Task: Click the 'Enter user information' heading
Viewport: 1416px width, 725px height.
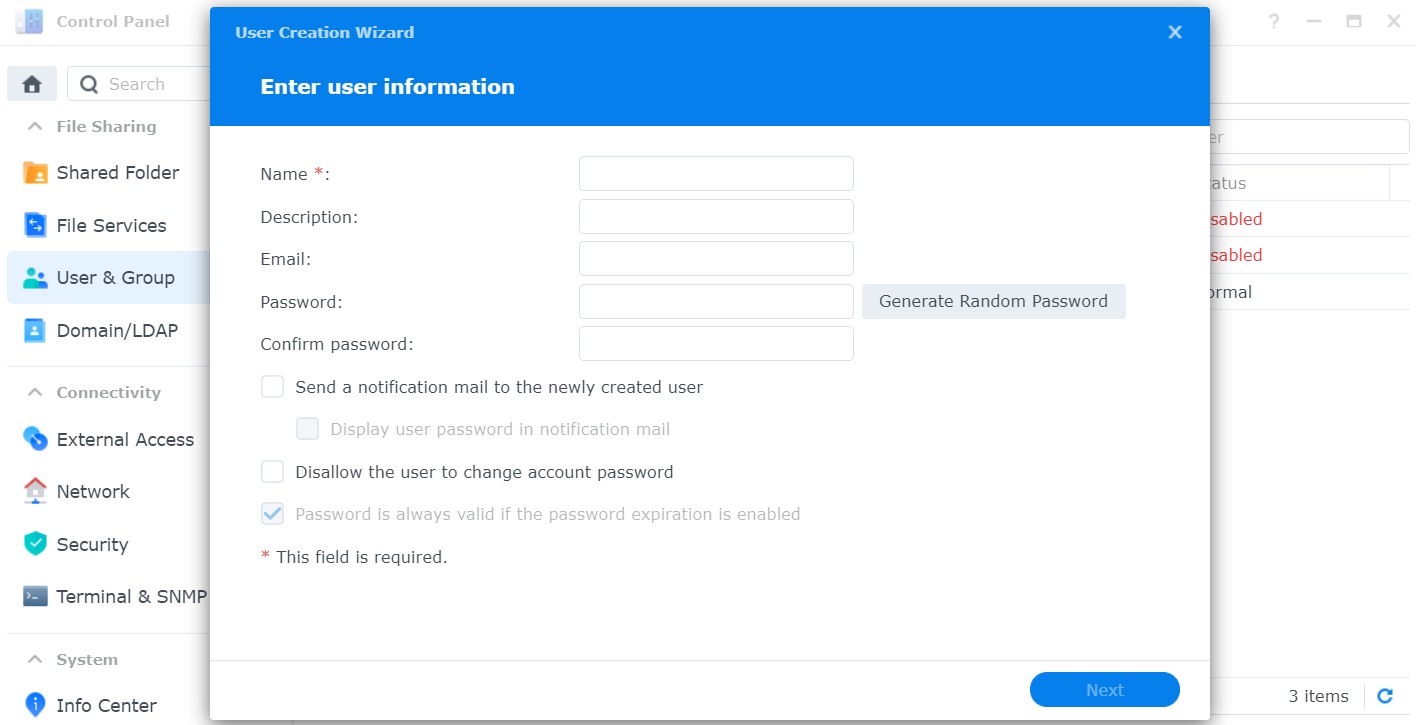Action: tap(387, 87)
